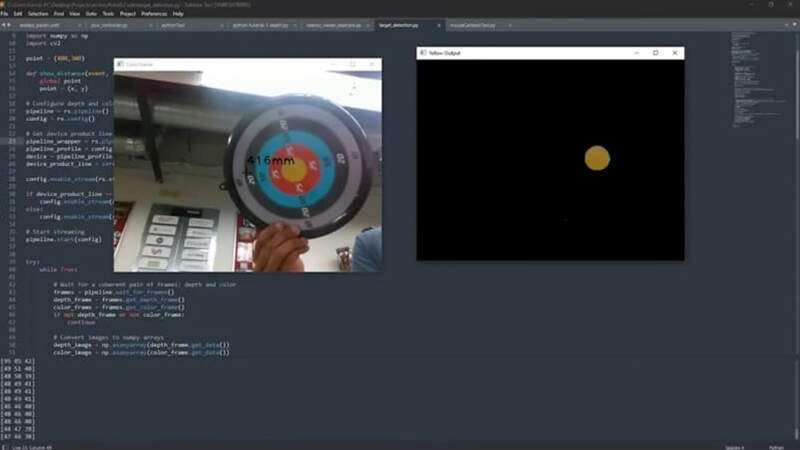800x450 pixels.
Task: Open the Selection menu
Action: pos(35,14)
